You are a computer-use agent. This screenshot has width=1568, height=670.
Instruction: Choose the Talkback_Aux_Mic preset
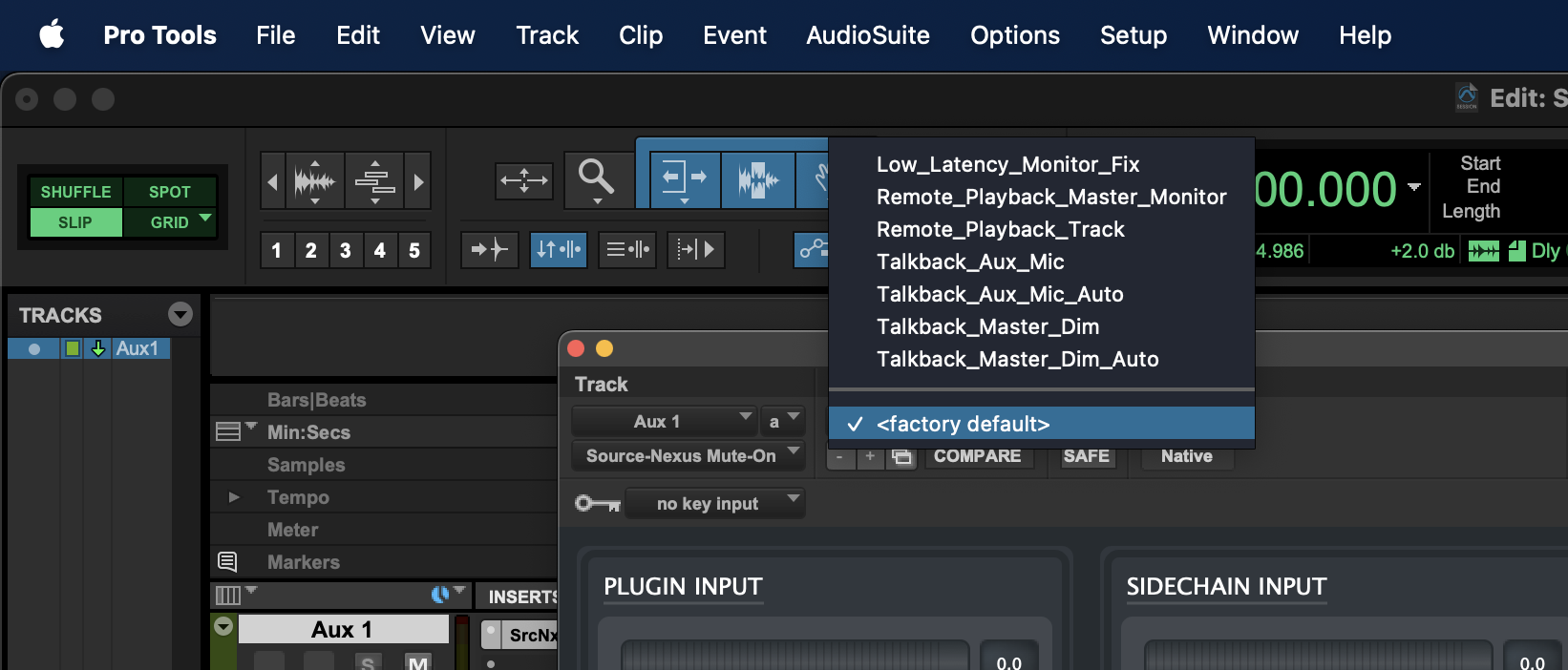970,262
